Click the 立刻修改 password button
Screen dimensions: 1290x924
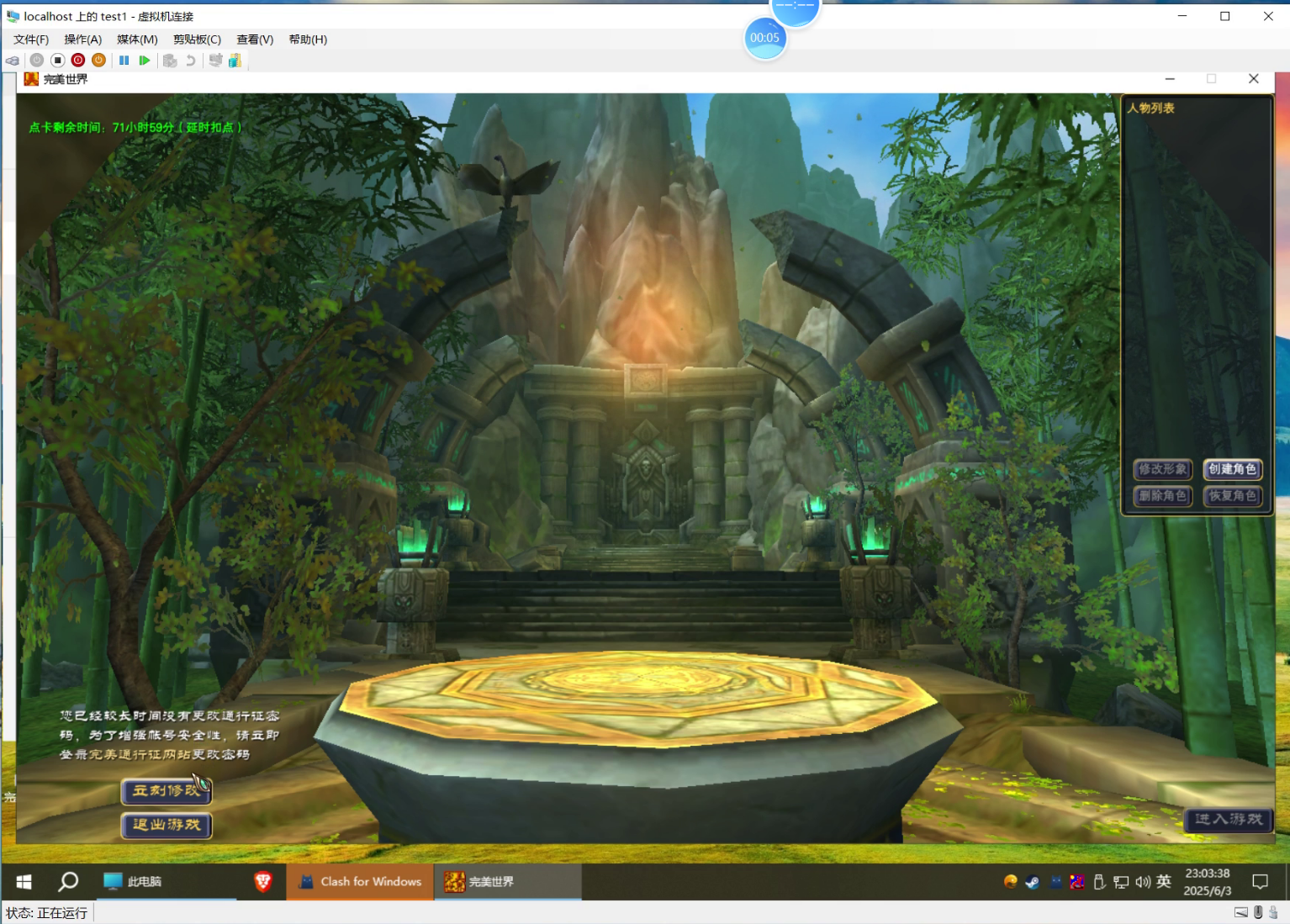167,790
